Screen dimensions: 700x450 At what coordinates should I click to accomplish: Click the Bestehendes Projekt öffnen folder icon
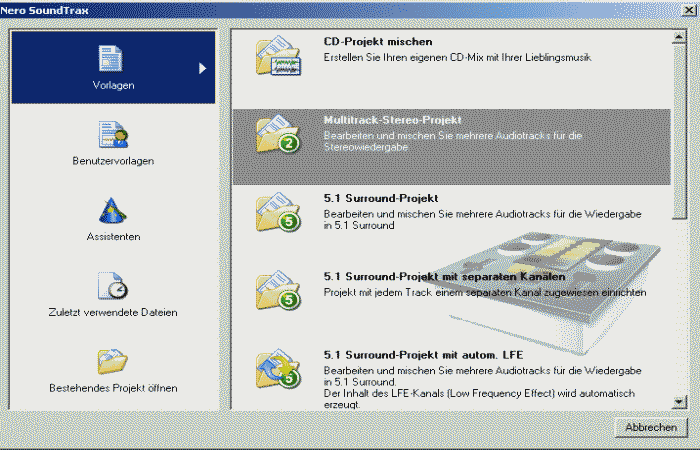pos(112,362)
